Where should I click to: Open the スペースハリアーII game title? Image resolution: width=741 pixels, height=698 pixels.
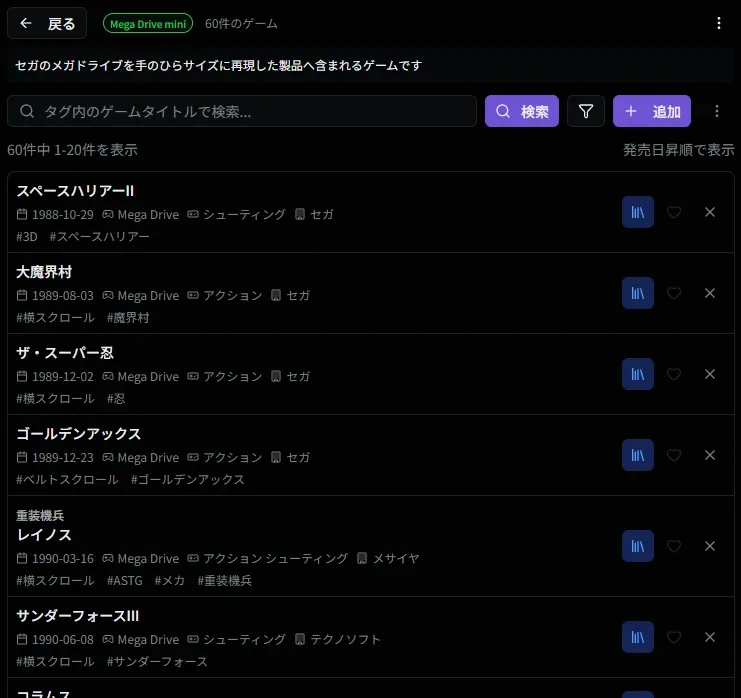(x=75, y=191)
